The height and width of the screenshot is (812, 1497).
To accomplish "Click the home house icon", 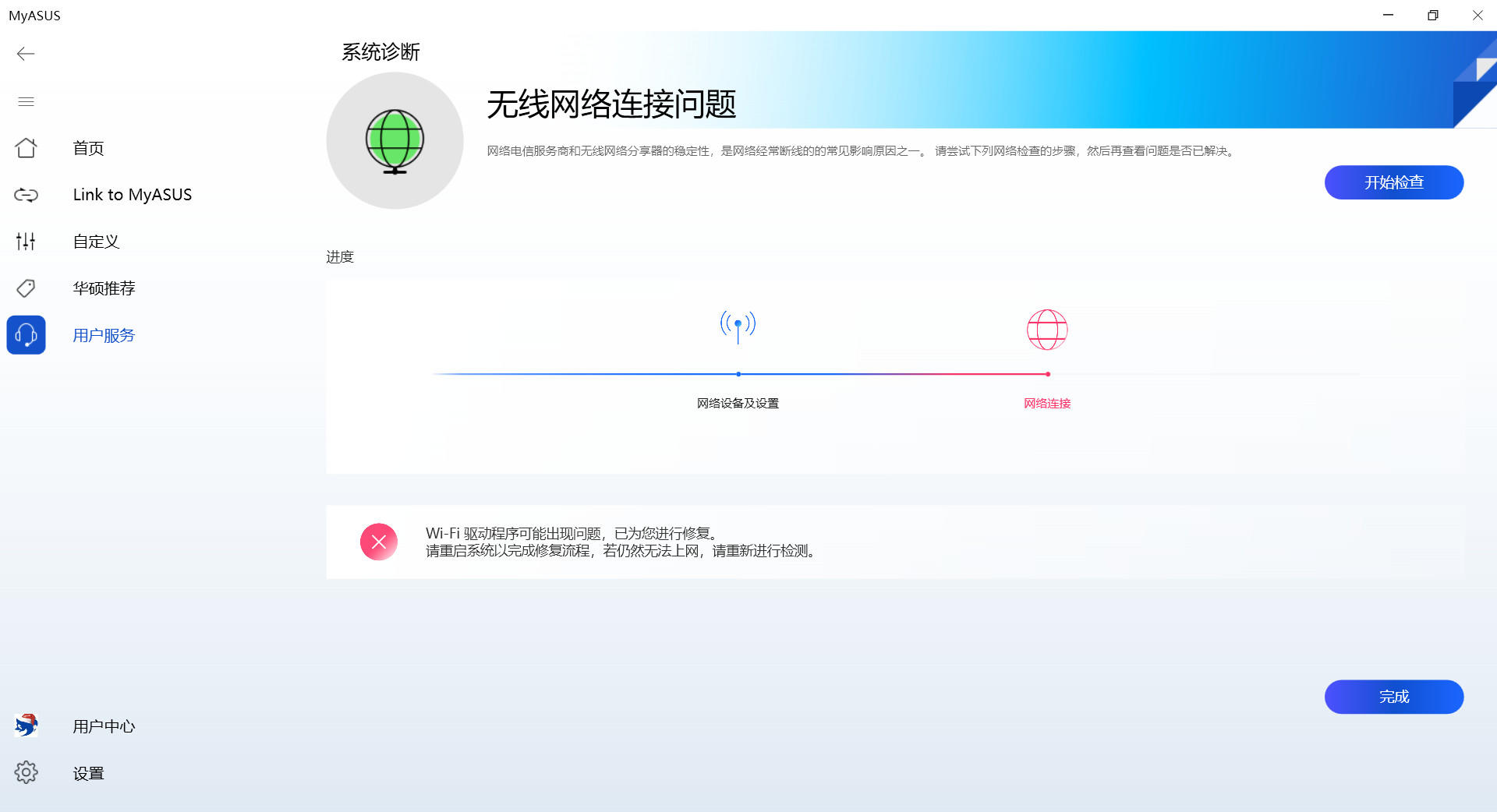I will point(26,148).
